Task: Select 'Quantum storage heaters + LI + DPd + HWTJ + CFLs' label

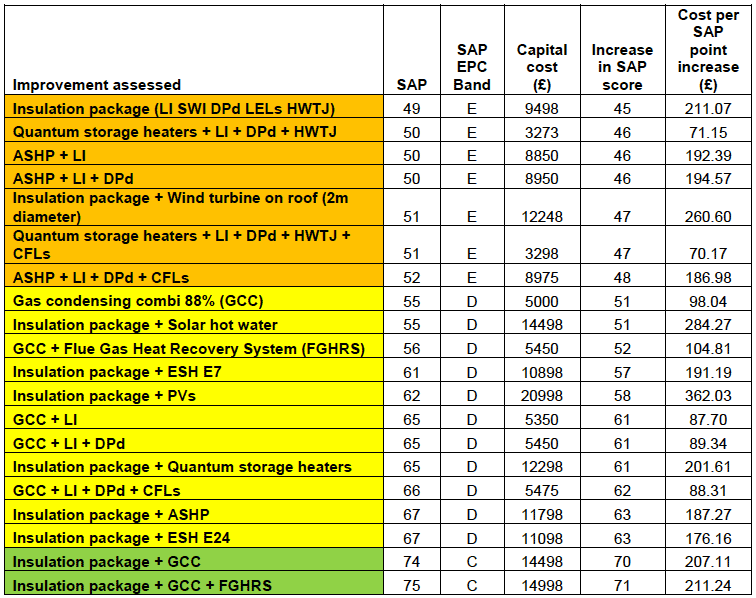Action: (181, 245)
